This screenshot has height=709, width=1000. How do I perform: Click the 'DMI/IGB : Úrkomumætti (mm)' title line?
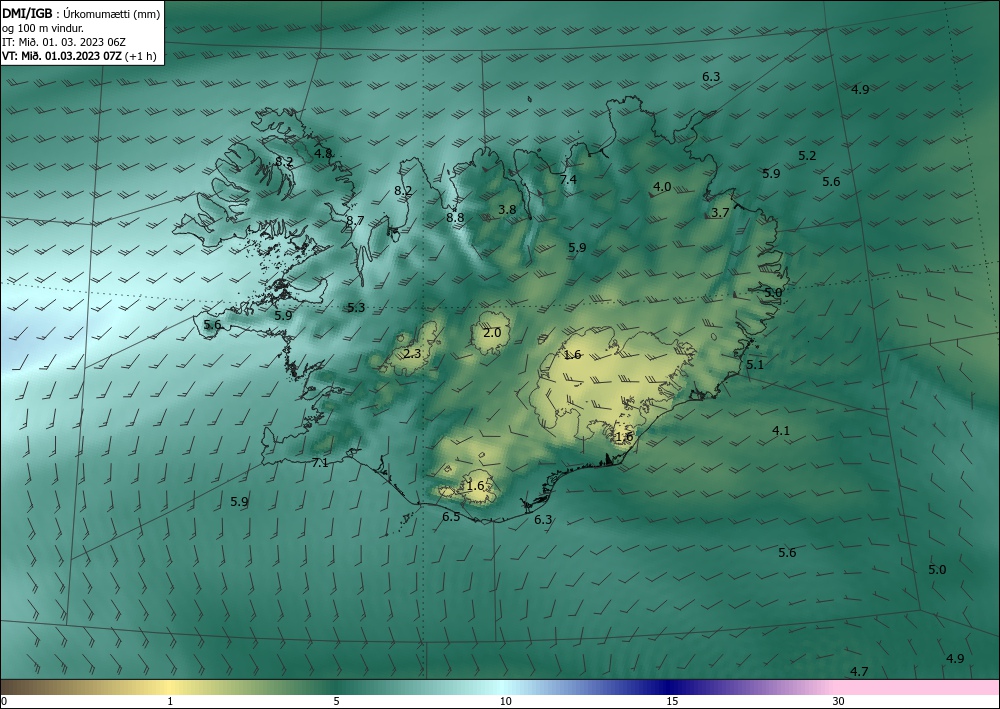point(81,13)
